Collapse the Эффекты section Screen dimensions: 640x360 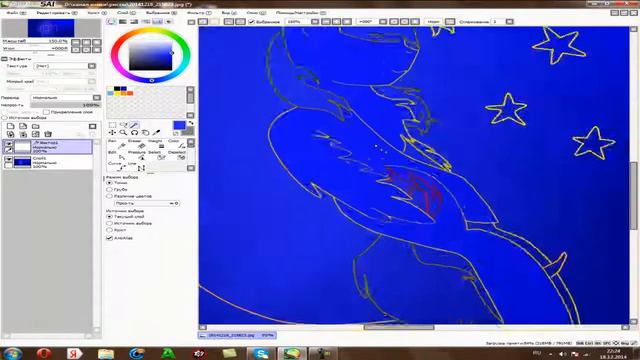click(4, 59)
